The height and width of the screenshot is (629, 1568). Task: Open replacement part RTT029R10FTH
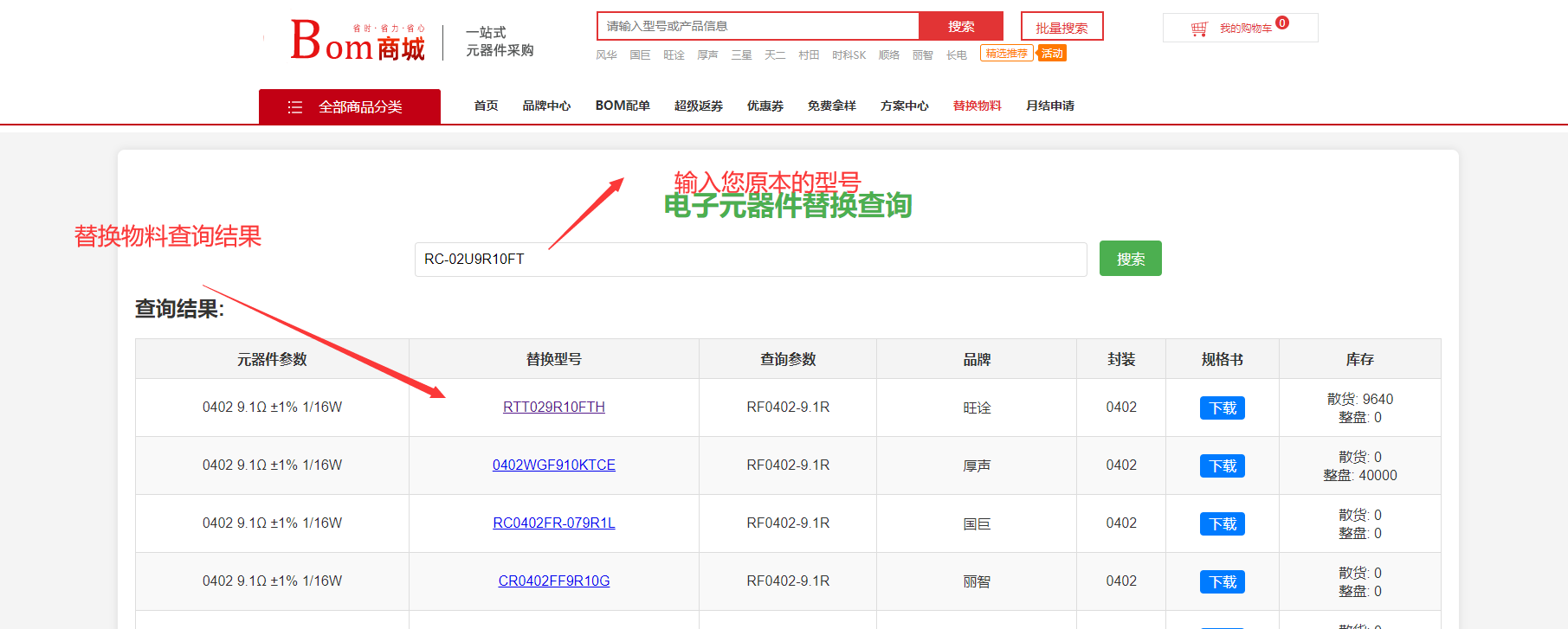coord(554,407)
